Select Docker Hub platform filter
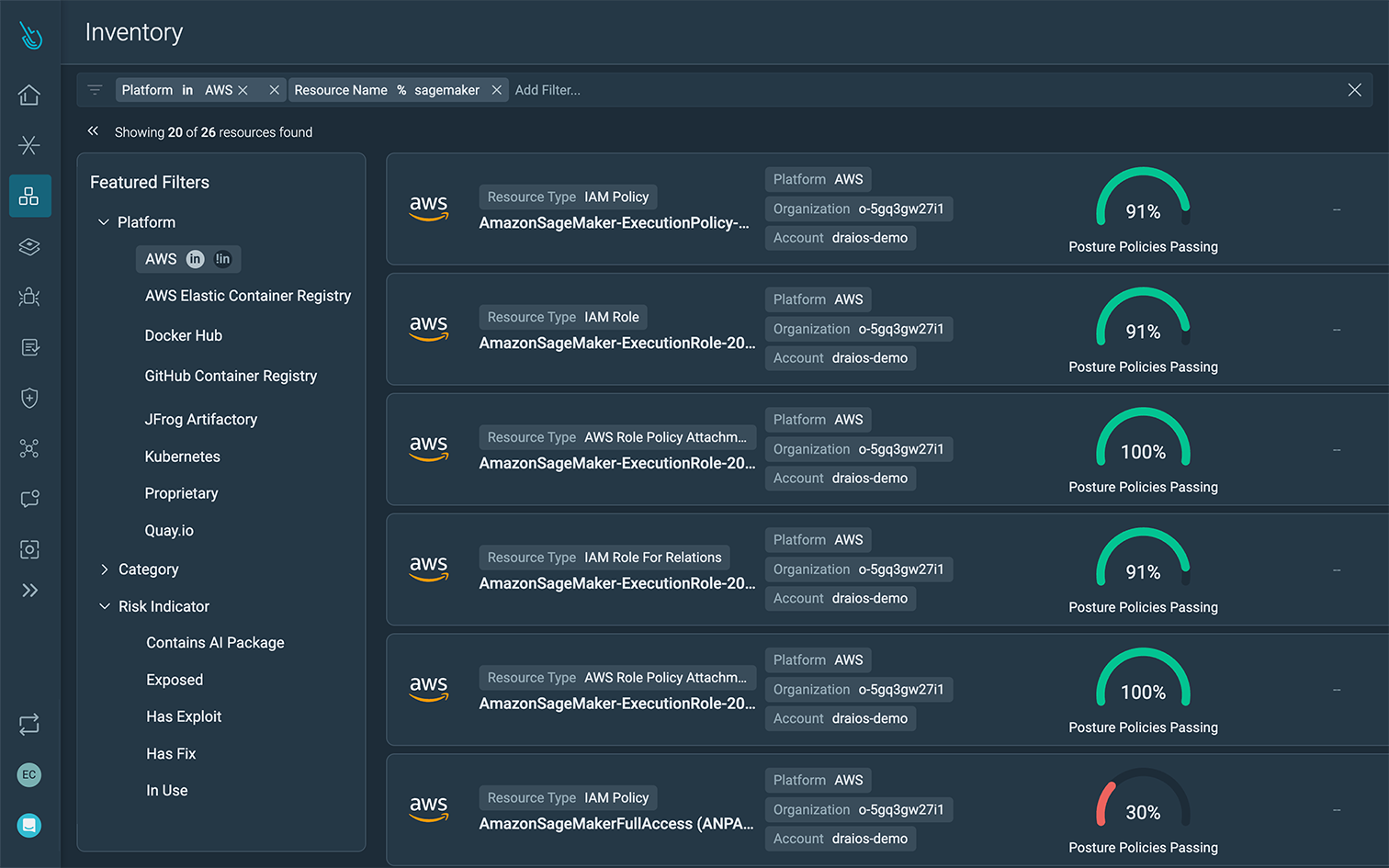This screenshot has width=1389, height=868. pyautogui.click(x=184, y=335)
